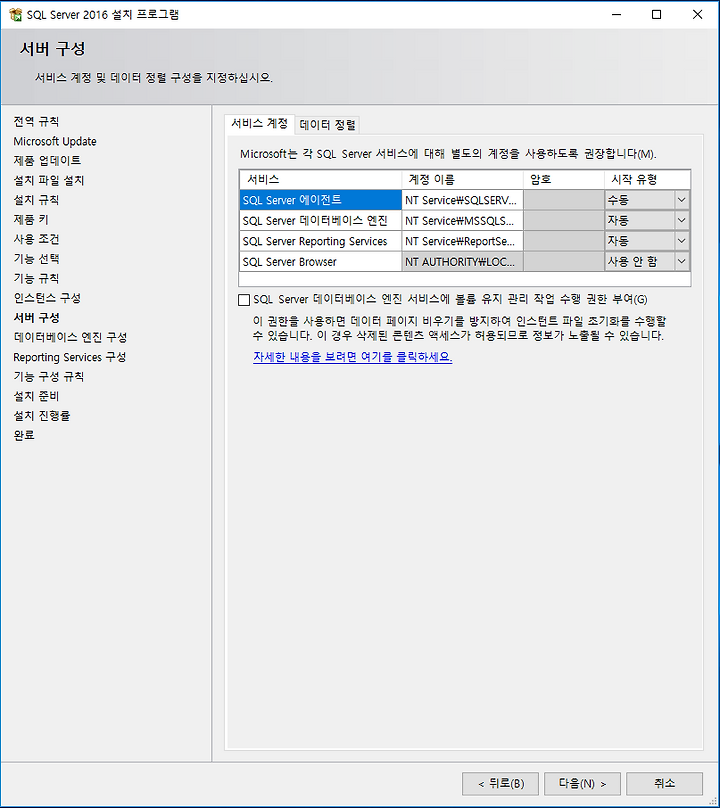Select Reporting Services 구성 step in sidebar
720x808 pixels.
point(70,357)
